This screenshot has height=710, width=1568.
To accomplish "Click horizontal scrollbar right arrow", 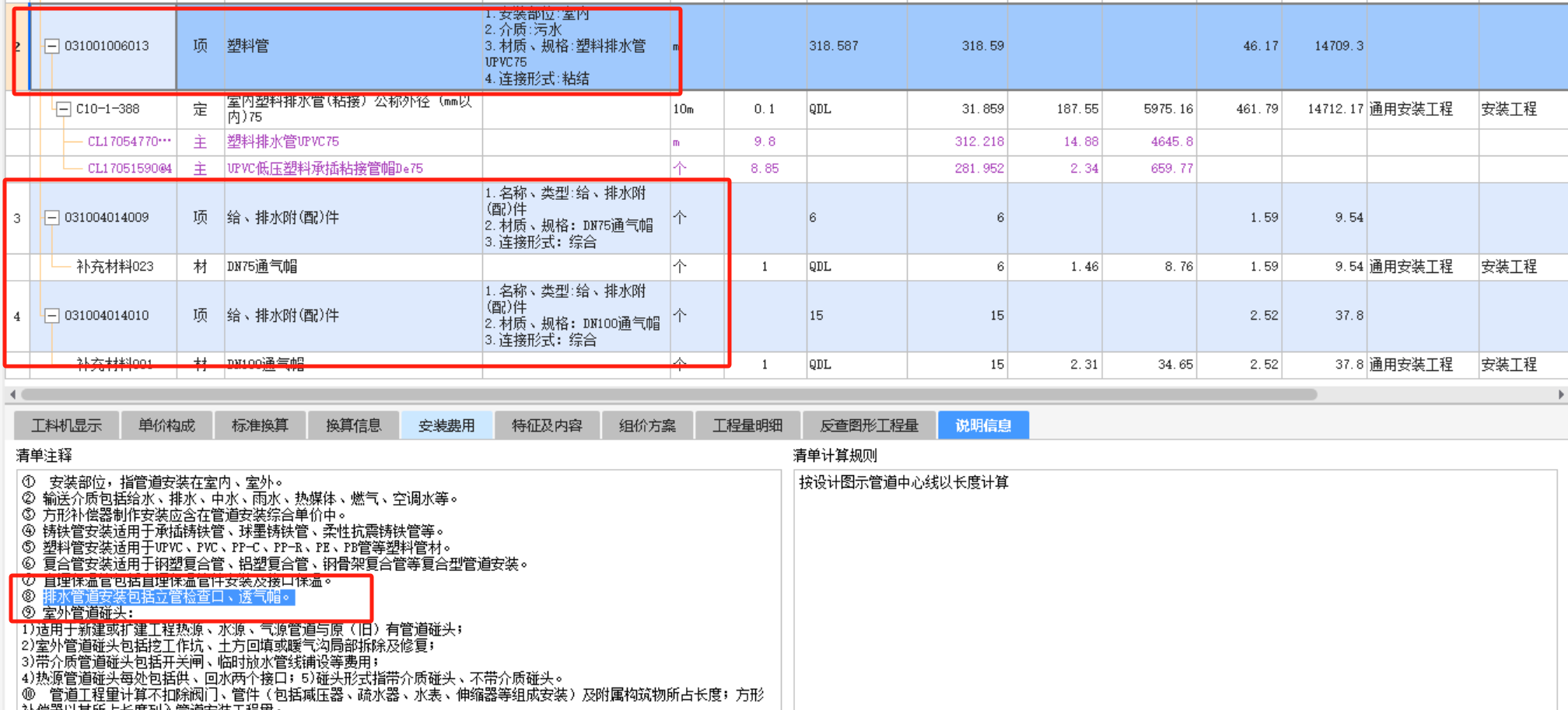I will pos(1560,394).
